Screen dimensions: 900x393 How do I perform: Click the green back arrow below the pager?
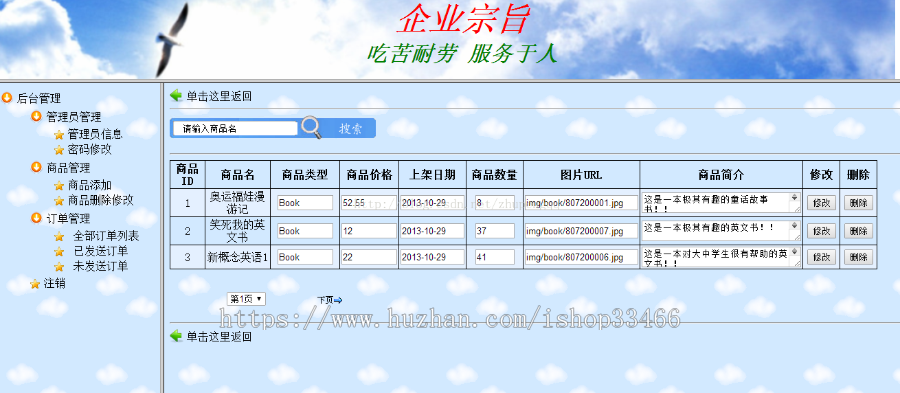pos(176,336)
